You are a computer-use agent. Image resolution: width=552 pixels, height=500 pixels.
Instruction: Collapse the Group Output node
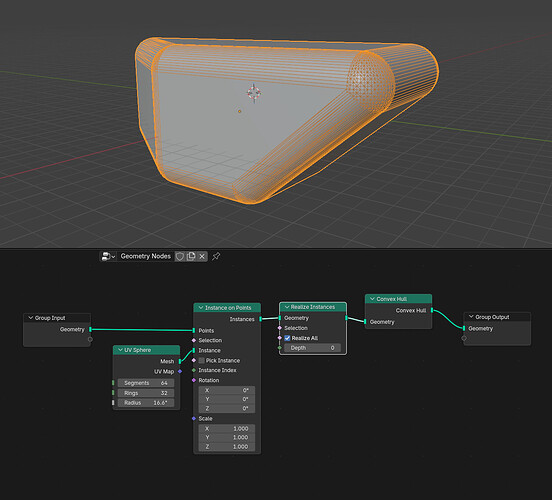471,317
